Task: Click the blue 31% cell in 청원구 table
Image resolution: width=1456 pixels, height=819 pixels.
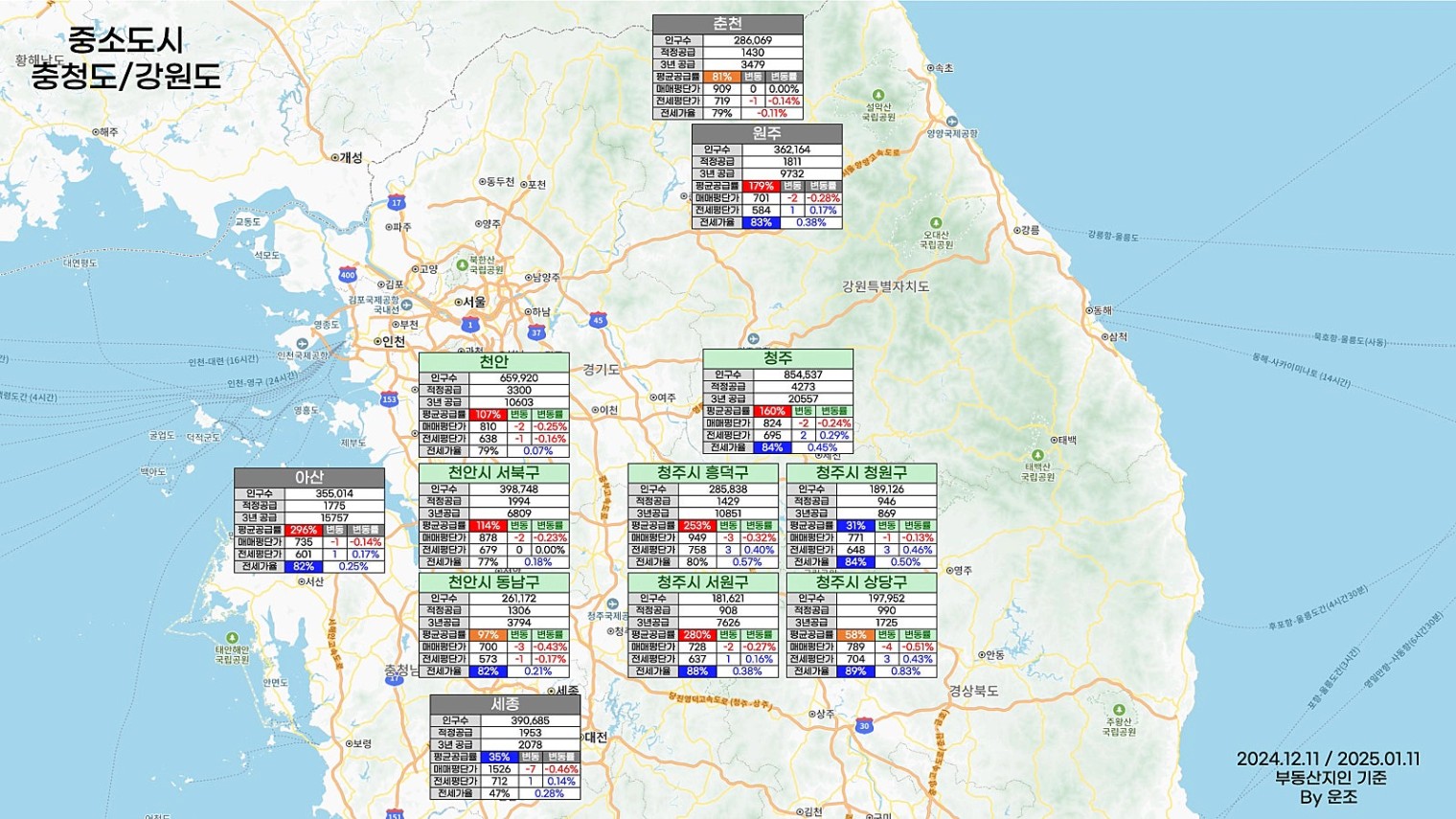Action: click(856, 526)
